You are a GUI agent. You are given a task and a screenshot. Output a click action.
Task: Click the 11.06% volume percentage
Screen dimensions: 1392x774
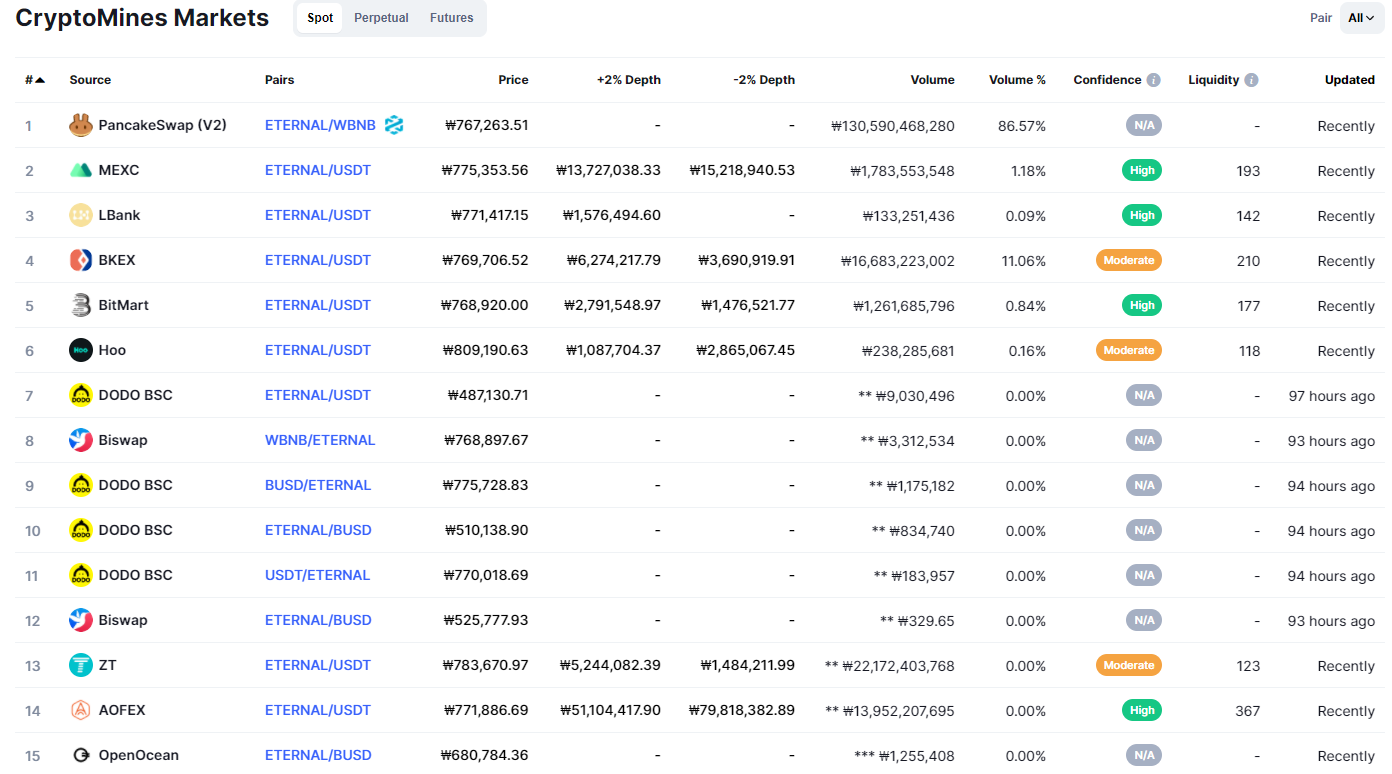(1023, 261)
